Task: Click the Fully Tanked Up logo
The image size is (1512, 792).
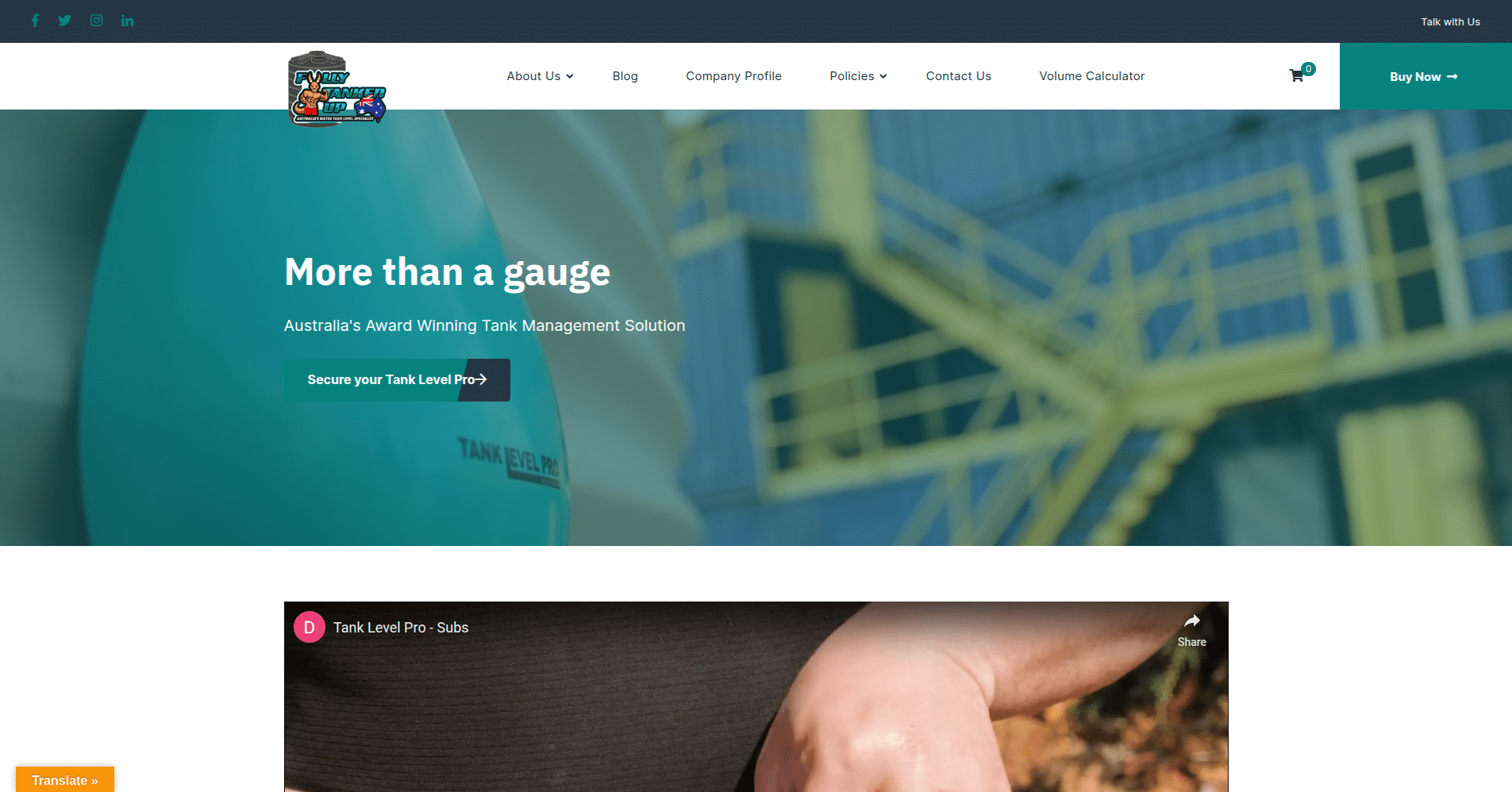Action: click(x=337, y=88)
